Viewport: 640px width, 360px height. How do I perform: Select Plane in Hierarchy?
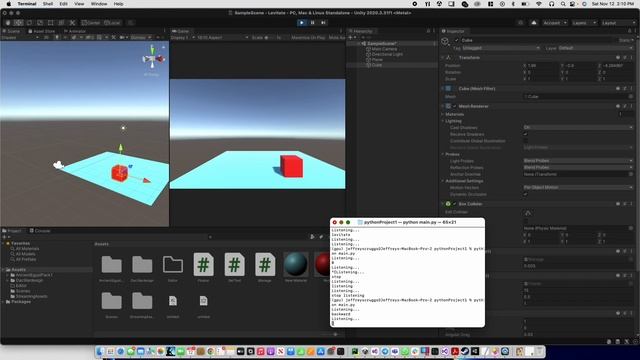[377, 60]
